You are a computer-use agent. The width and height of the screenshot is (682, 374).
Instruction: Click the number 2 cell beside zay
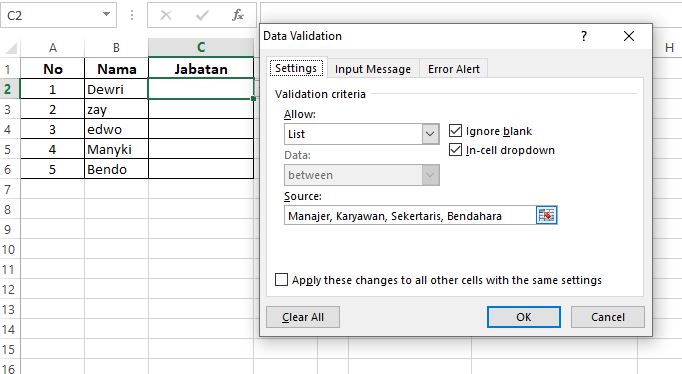tap(53, 109)
